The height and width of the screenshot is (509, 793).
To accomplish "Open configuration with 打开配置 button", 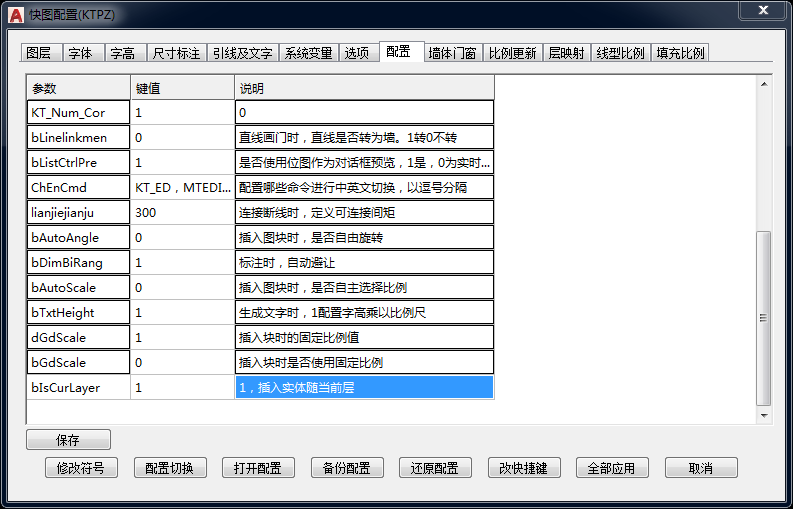I will (258, 468).
